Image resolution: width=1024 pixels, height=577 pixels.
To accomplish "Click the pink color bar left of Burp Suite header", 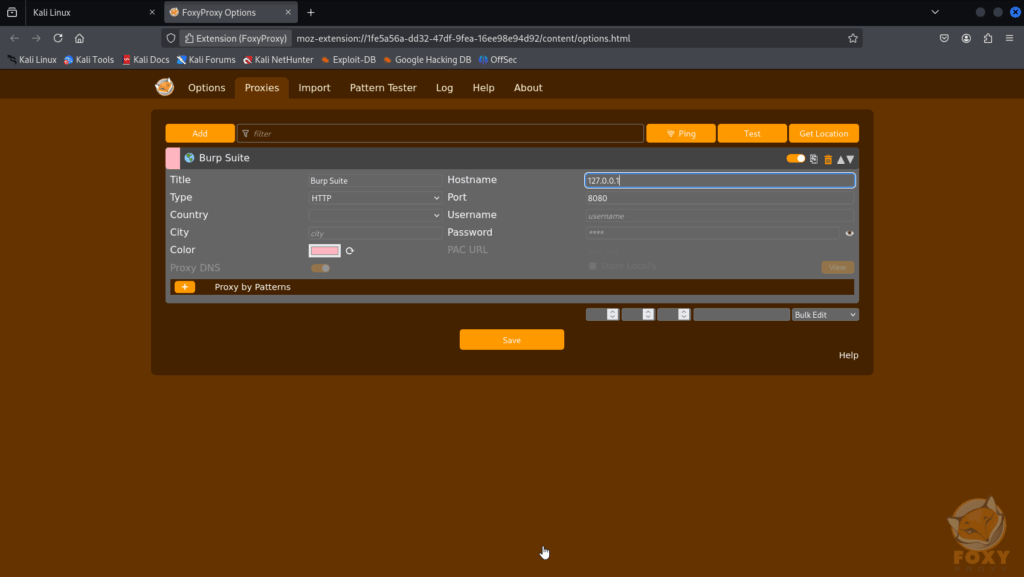I will point(173,159).
